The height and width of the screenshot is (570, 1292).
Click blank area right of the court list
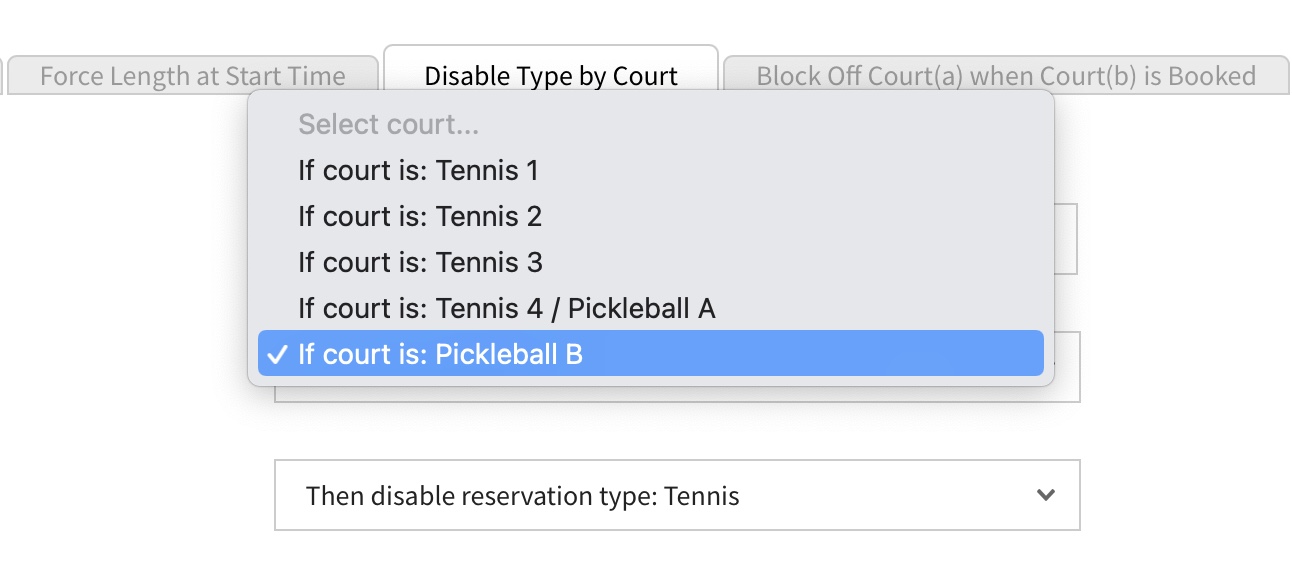1180,300
